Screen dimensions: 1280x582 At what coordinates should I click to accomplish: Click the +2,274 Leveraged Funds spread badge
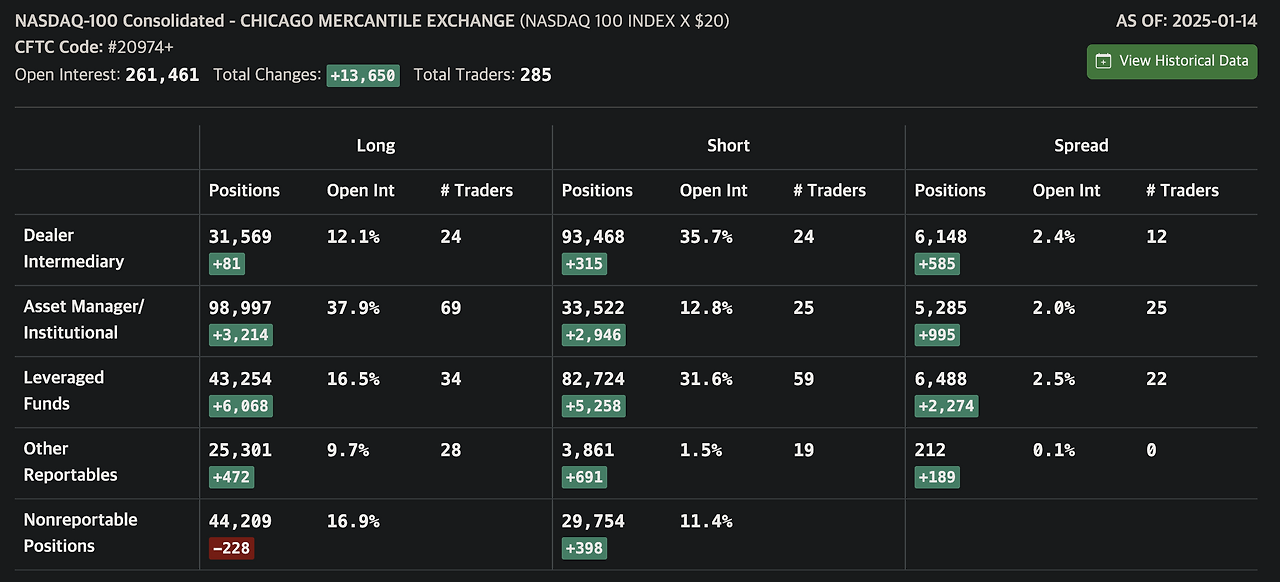[x=946, y=406]
